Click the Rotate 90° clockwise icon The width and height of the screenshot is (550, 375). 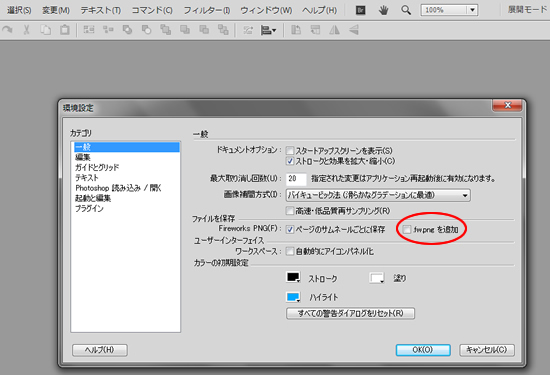click(x=315, y=30)
